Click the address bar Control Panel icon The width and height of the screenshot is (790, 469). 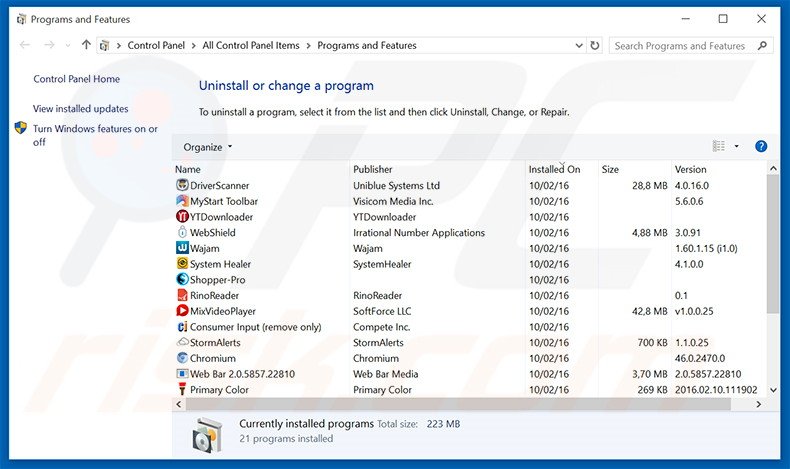coord(104,45)
